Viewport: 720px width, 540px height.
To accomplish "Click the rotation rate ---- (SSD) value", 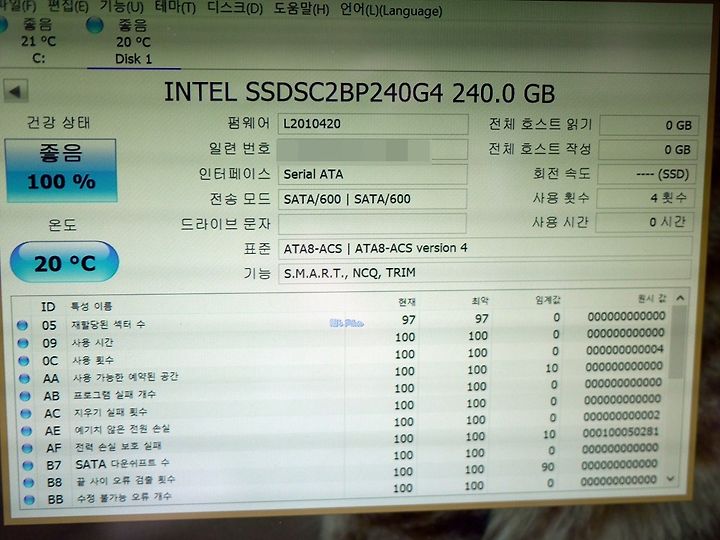I will click(x=647, y=174).
